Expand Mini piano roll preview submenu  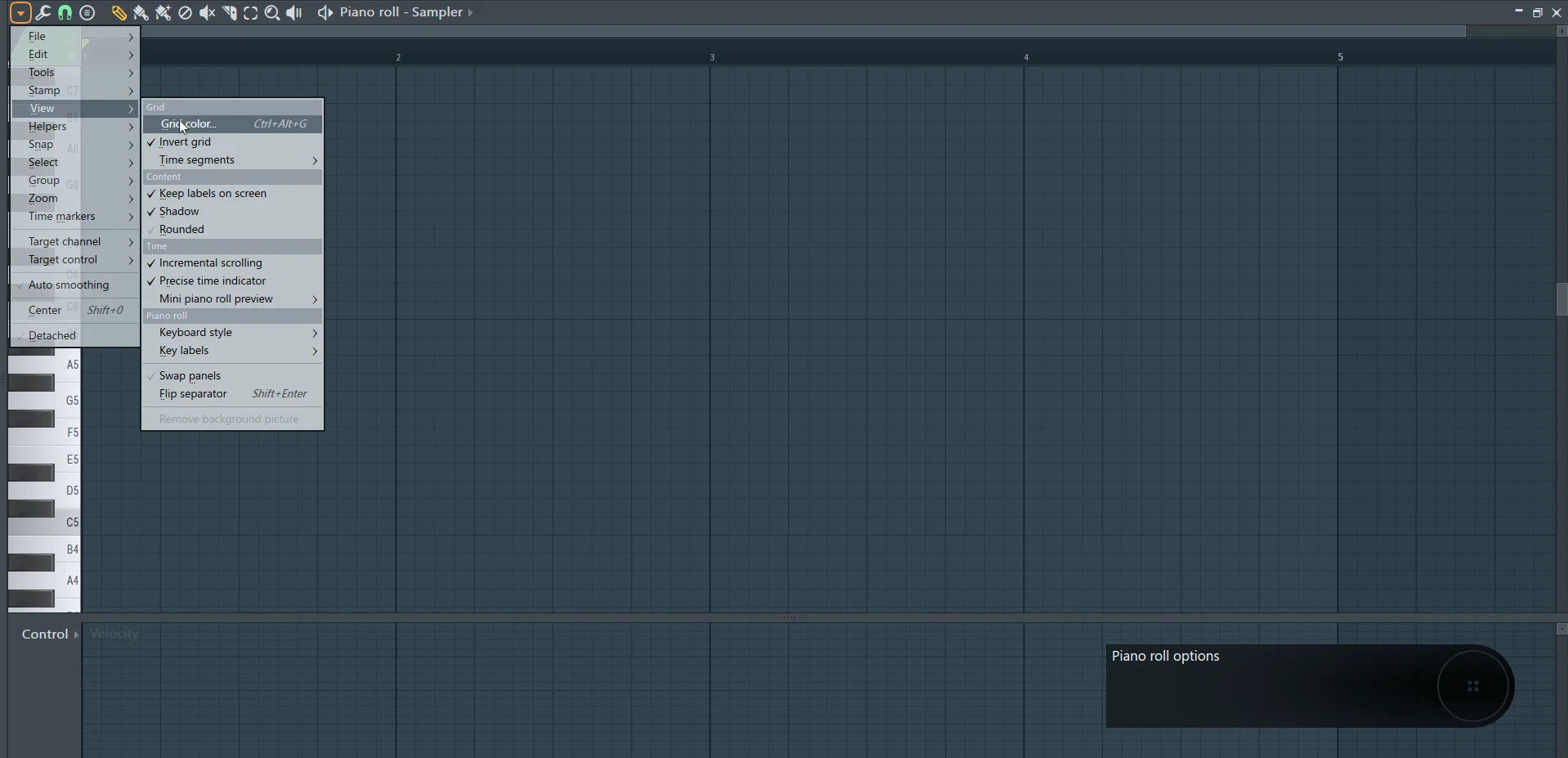pyautogui.click(x=233, y=299)
